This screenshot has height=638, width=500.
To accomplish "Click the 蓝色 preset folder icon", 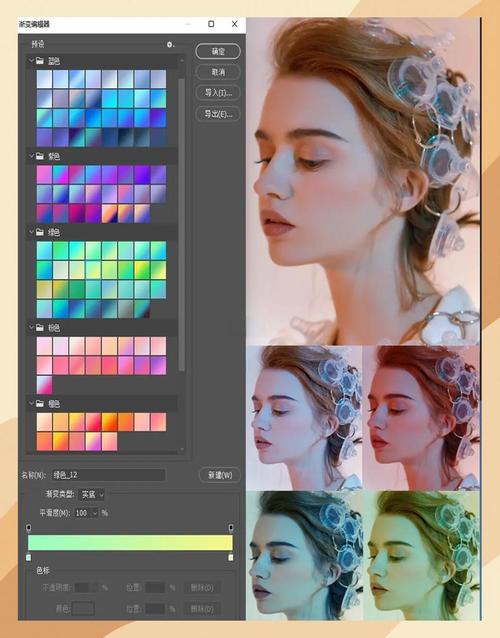I will (39, 61).
